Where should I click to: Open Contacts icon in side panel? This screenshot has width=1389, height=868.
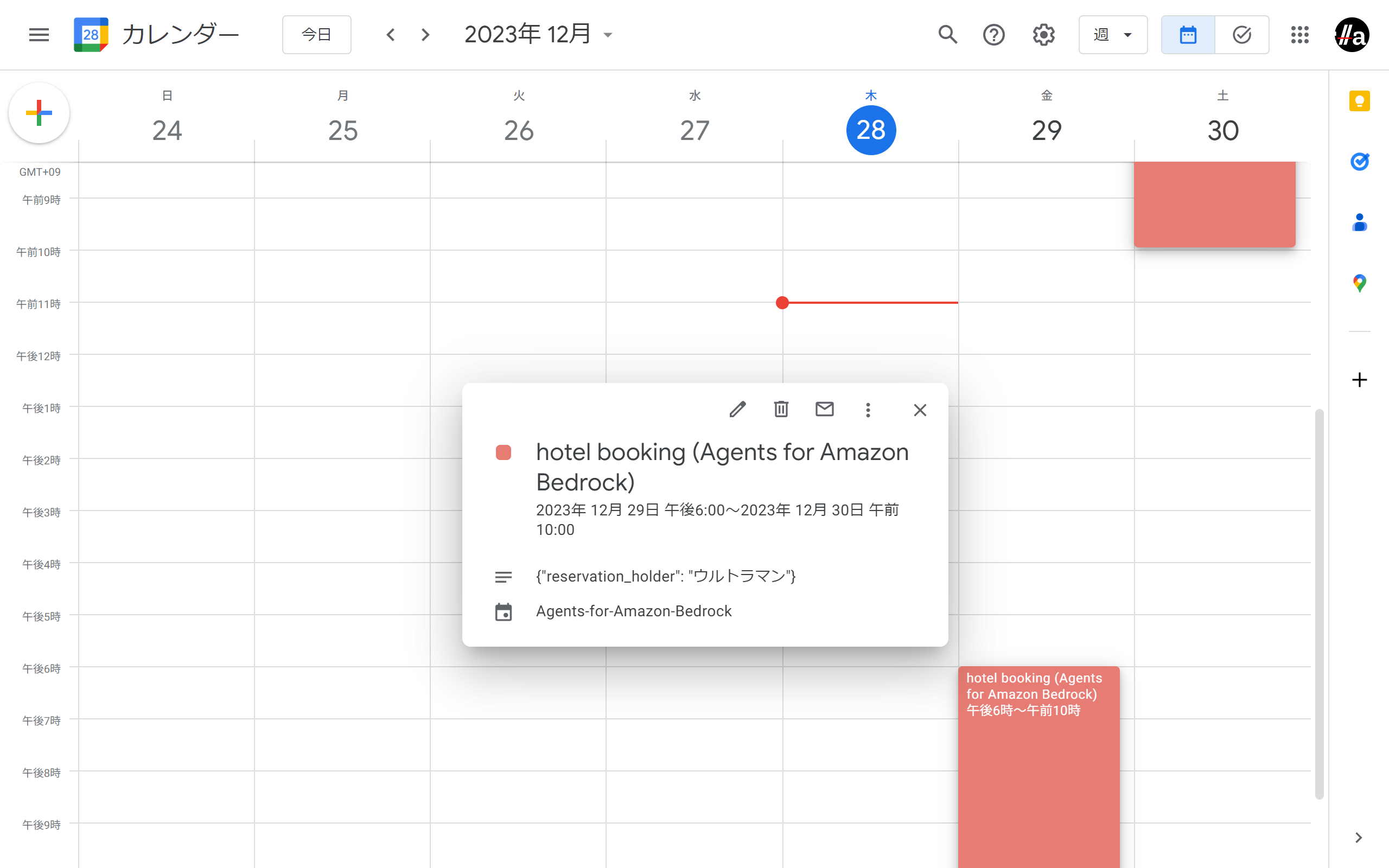1359,223
